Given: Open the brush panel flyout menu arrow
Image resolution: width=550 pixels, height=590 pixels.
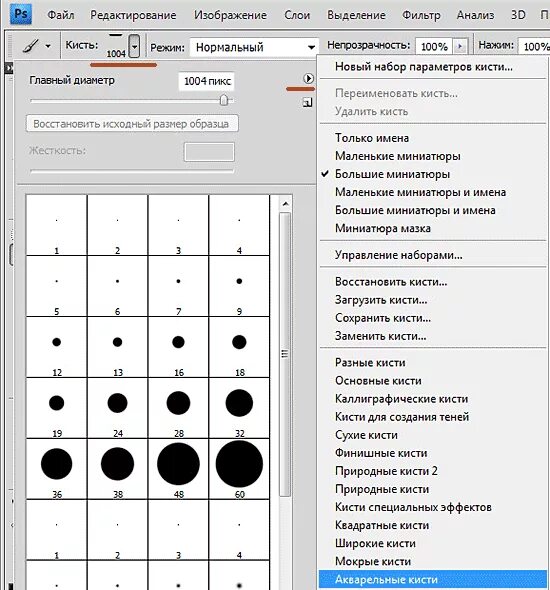Looking at the screenshot, I should (308, 78).
